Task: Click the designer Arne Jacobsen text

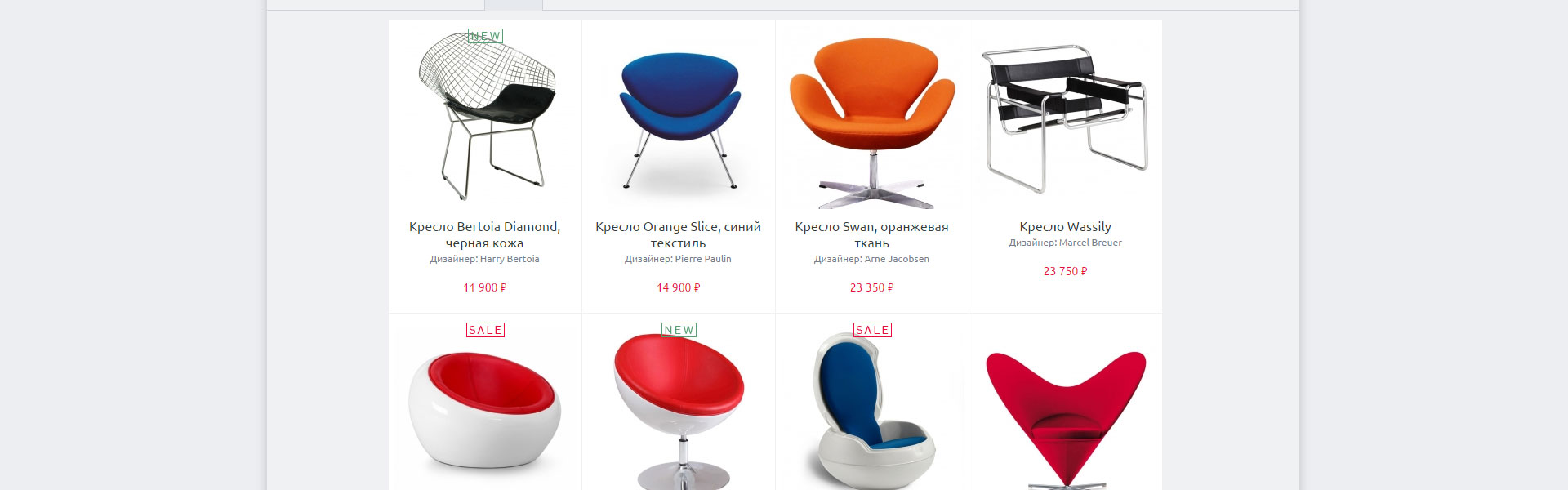Action: point(897,259)
